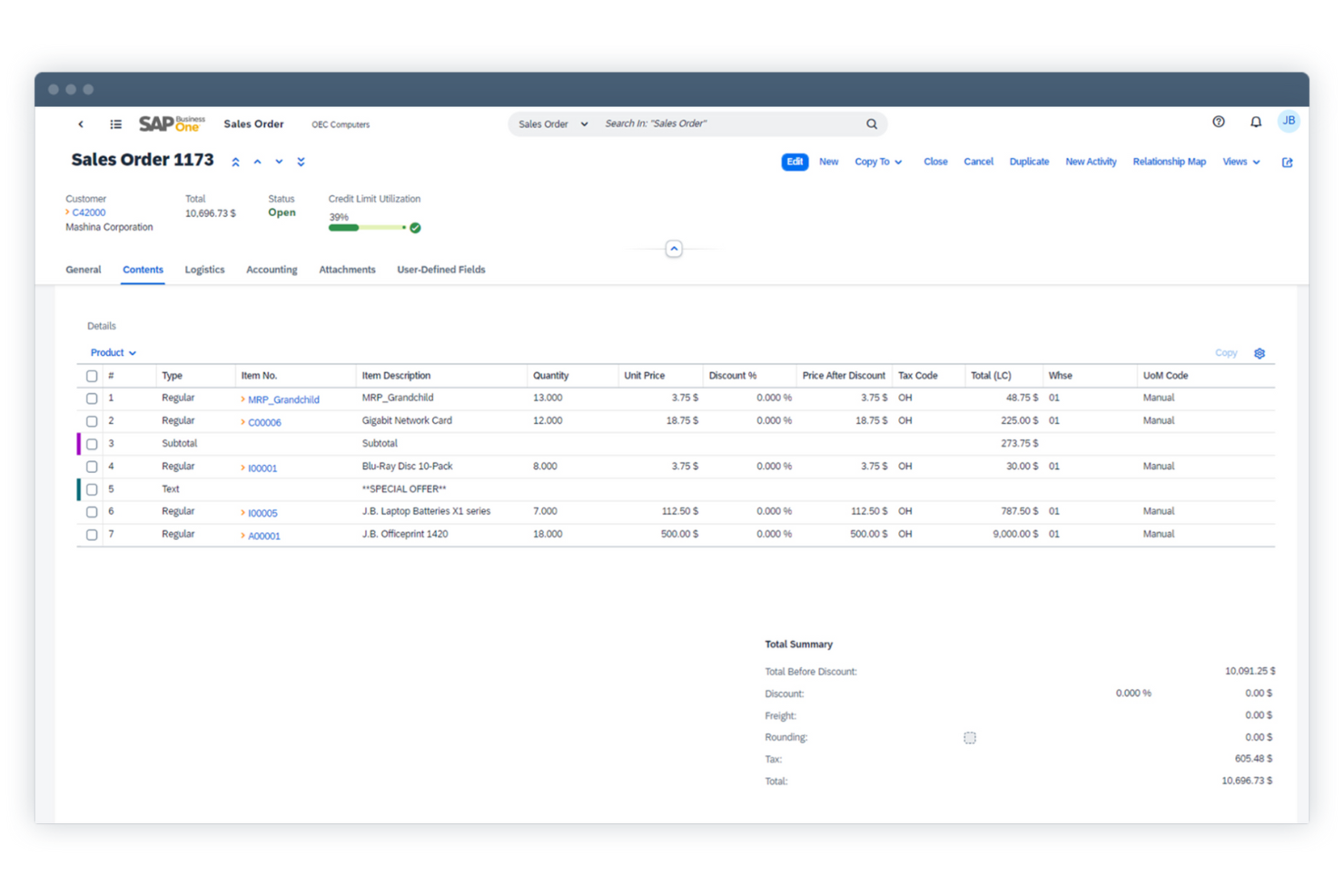This screenshot has height=896, width=1344.
Task: Click the '9,000.00 $' total cell
Action: [x=1015, y=535]
